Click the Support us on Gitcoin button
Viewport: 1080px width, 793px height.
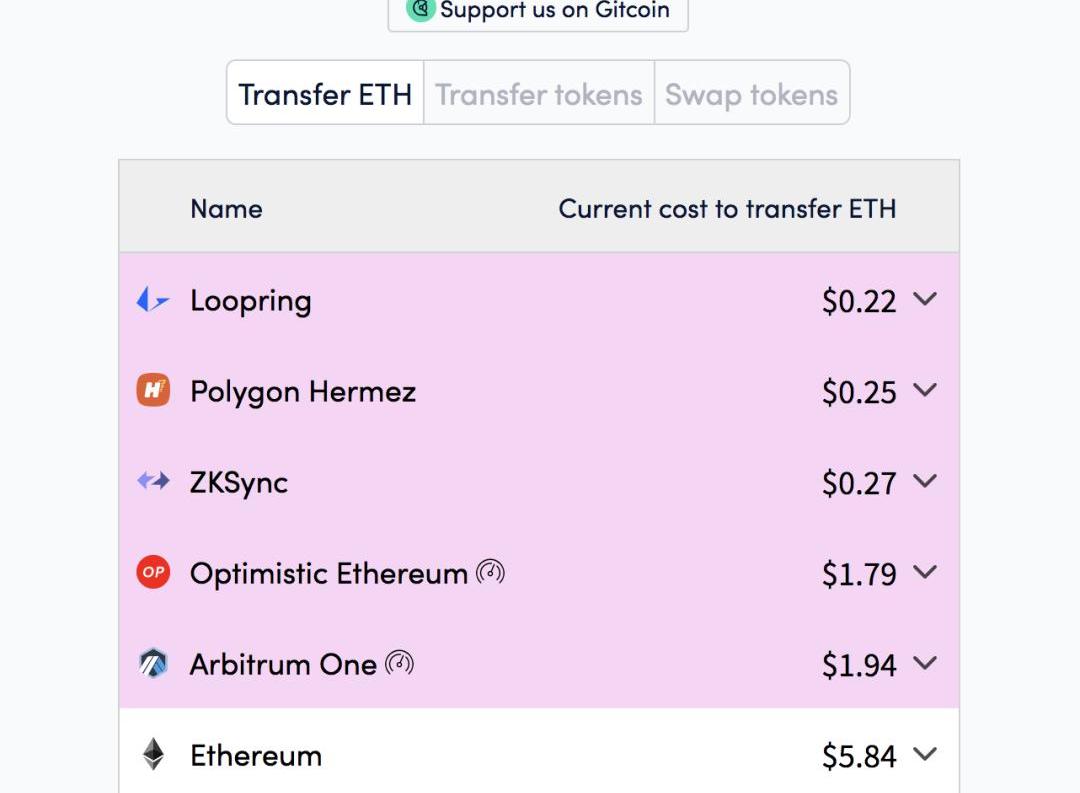pyautogui.click(x=538, y=11)
